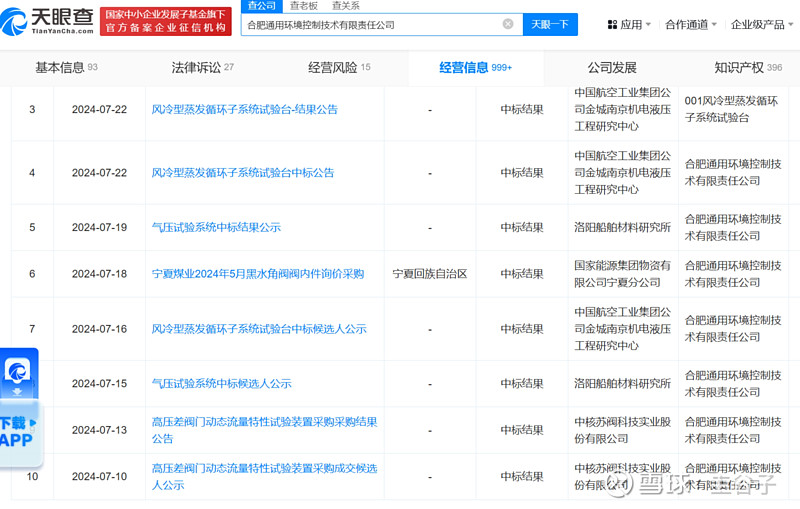Viewport: 800px width, 509px height.
Task: Click the official credit agency red banner
Action: click(165, 21)
